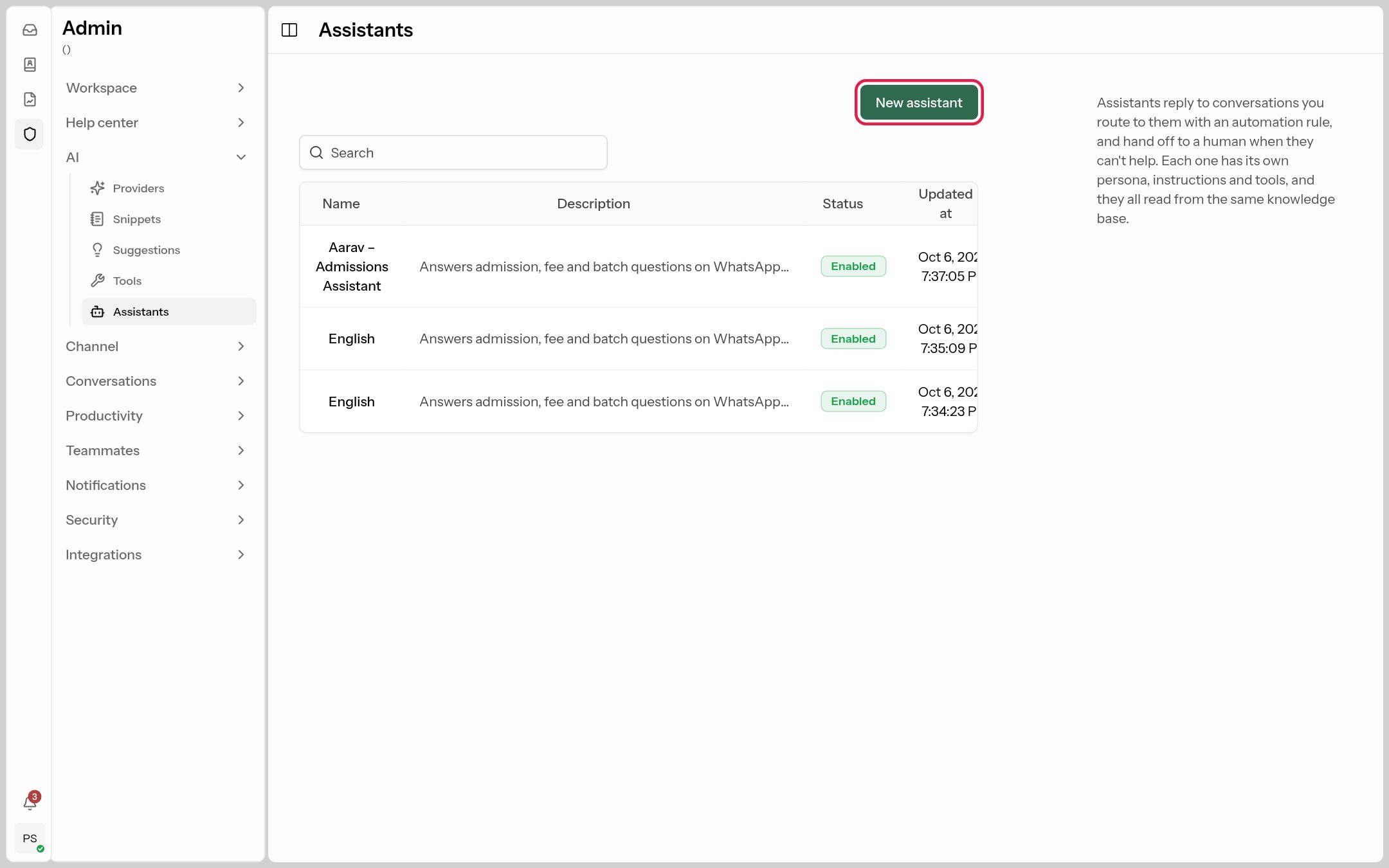The width and height of the screenshot is (1389, 868).
Task: Expand the Security section
Action: (156, 520)
